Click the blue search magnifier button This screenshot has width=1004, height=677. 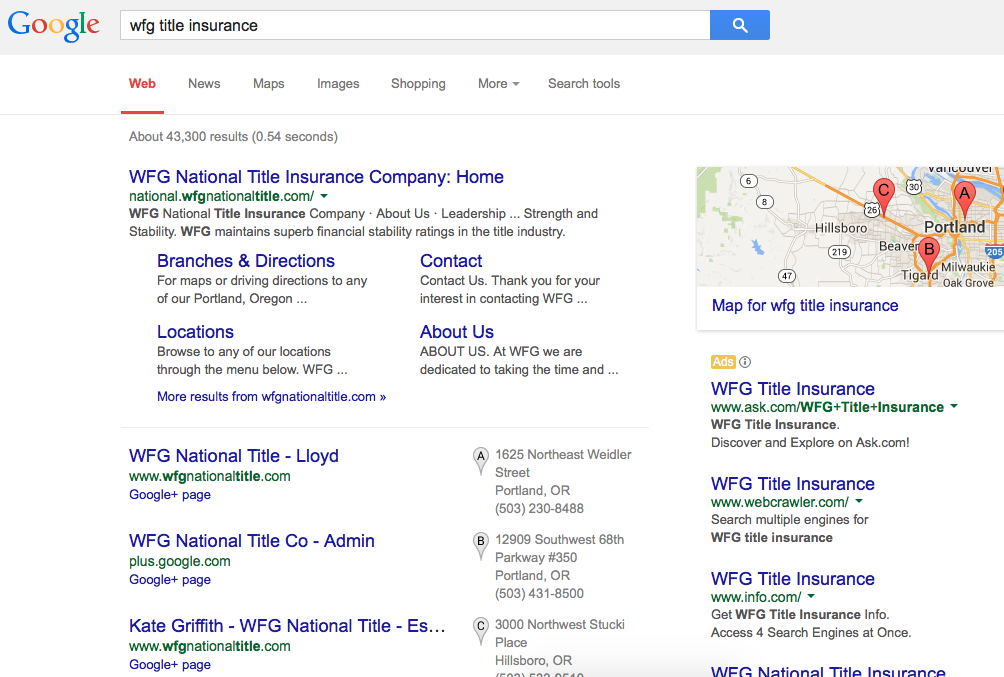739,25
